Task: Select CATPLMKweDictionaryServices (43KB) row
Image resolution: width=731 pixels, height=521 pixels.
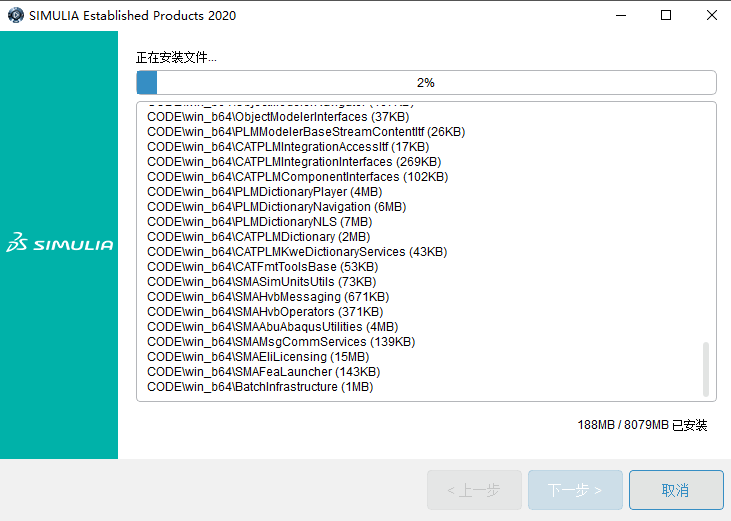Action: click(x=297, y=252)
